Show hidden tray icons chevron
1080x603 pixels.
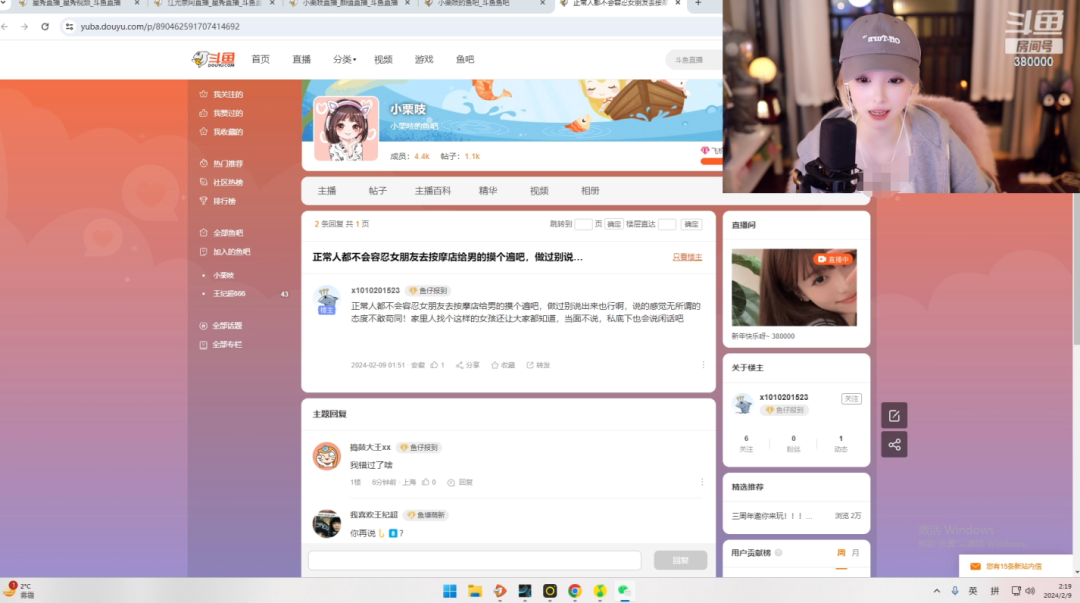pyautogui.click(x=936, y=591)
